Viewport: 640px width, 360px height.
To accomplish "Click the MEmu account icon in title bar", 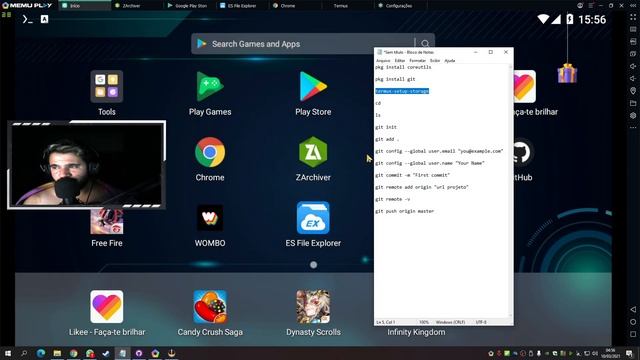I will tap(580, 6).
